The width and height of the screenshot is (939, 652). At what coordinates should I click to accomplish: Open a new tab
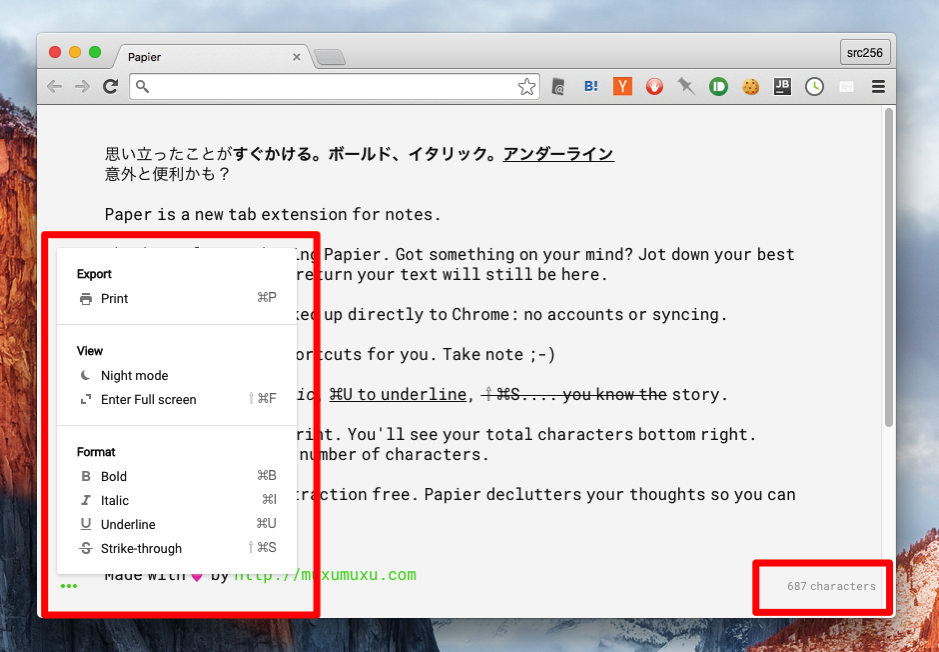(330, 57)
